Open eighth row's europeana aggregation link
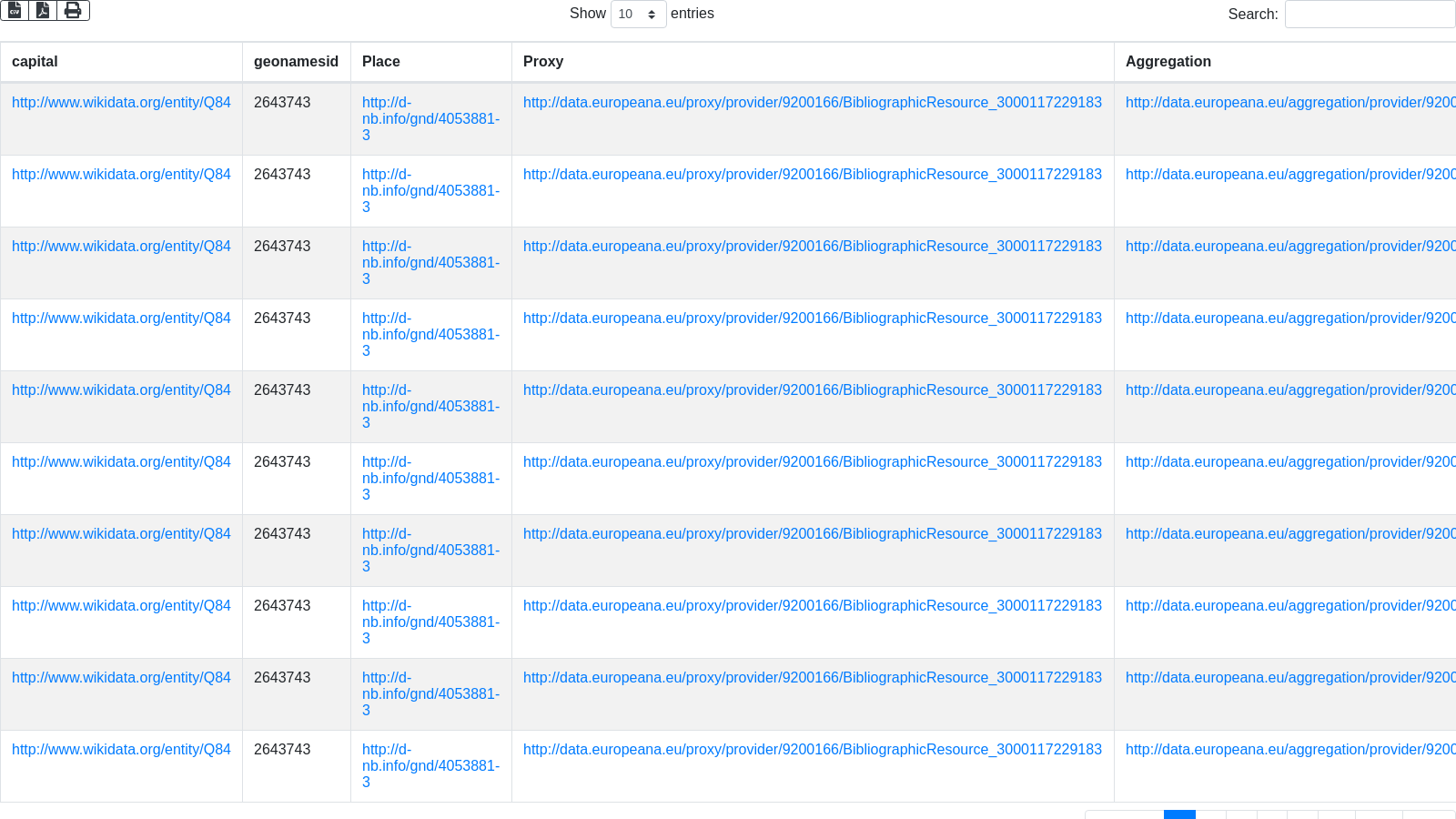The height and width of the screenshot is (819, 1456). [x=1289, y=605]
